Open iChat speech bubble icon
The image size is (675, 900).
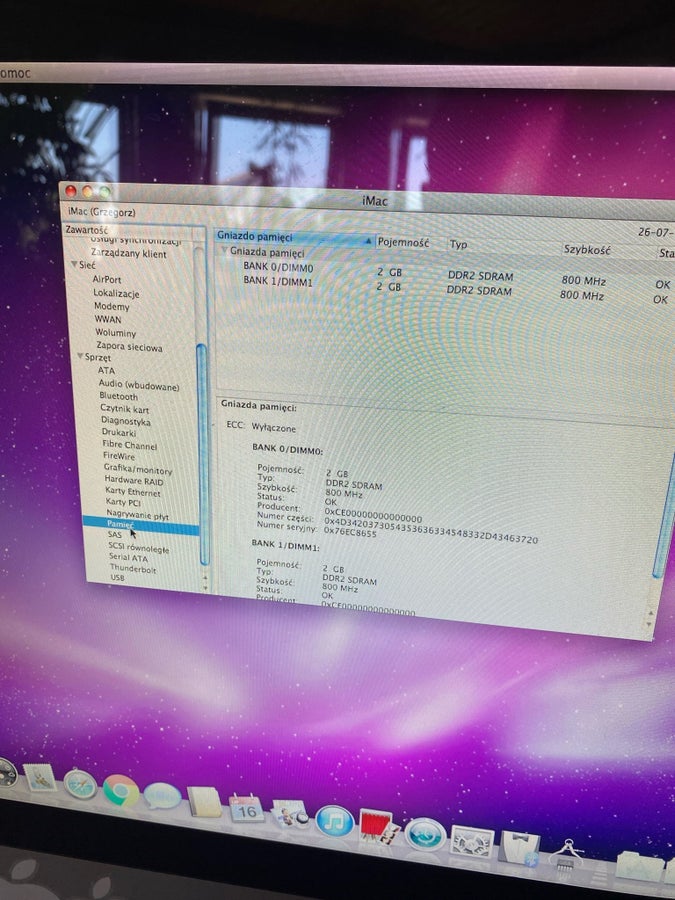tap(162, 796)
